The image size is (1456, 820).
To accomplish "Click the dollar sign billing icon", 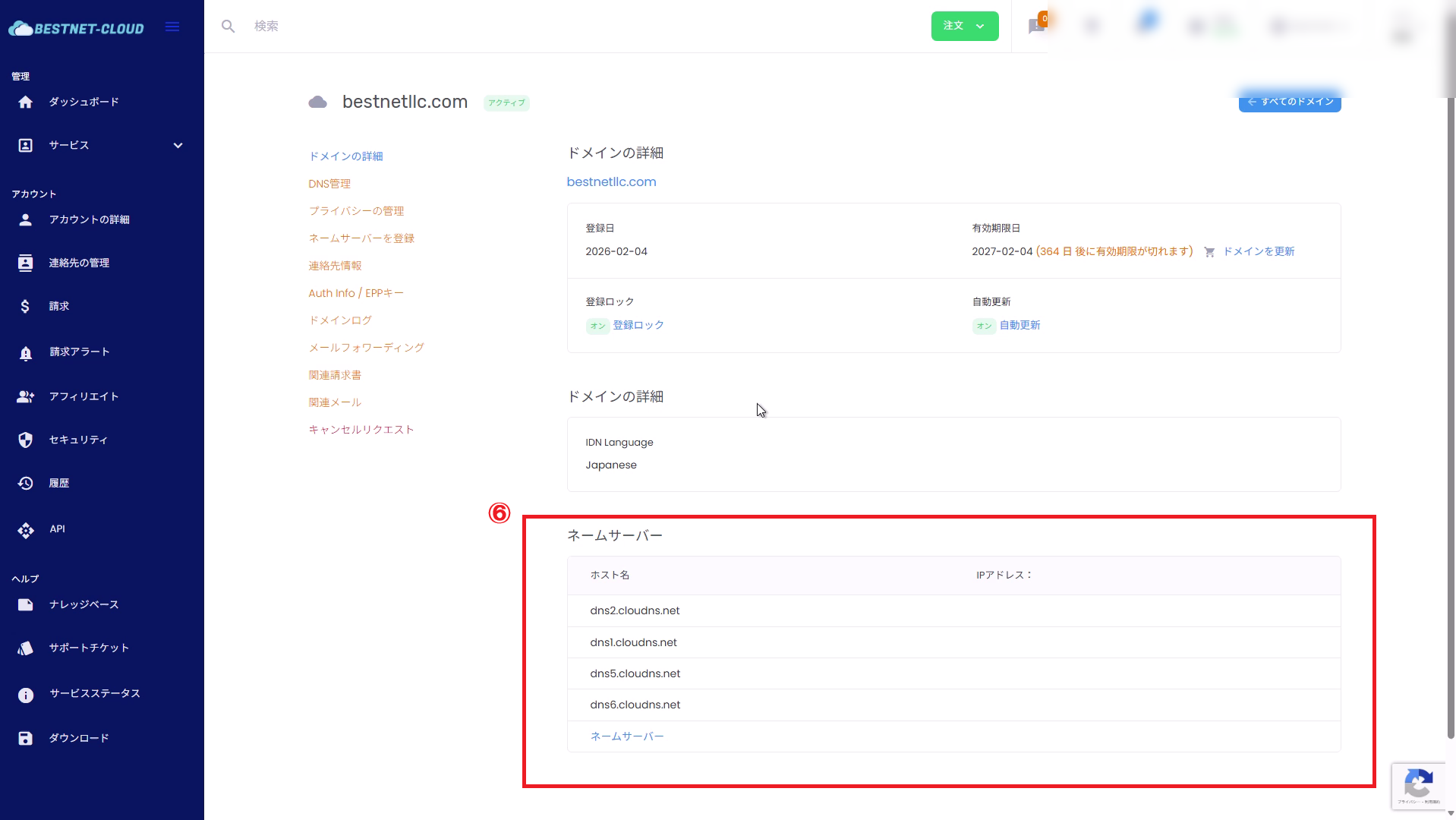I will pos(25,307).
